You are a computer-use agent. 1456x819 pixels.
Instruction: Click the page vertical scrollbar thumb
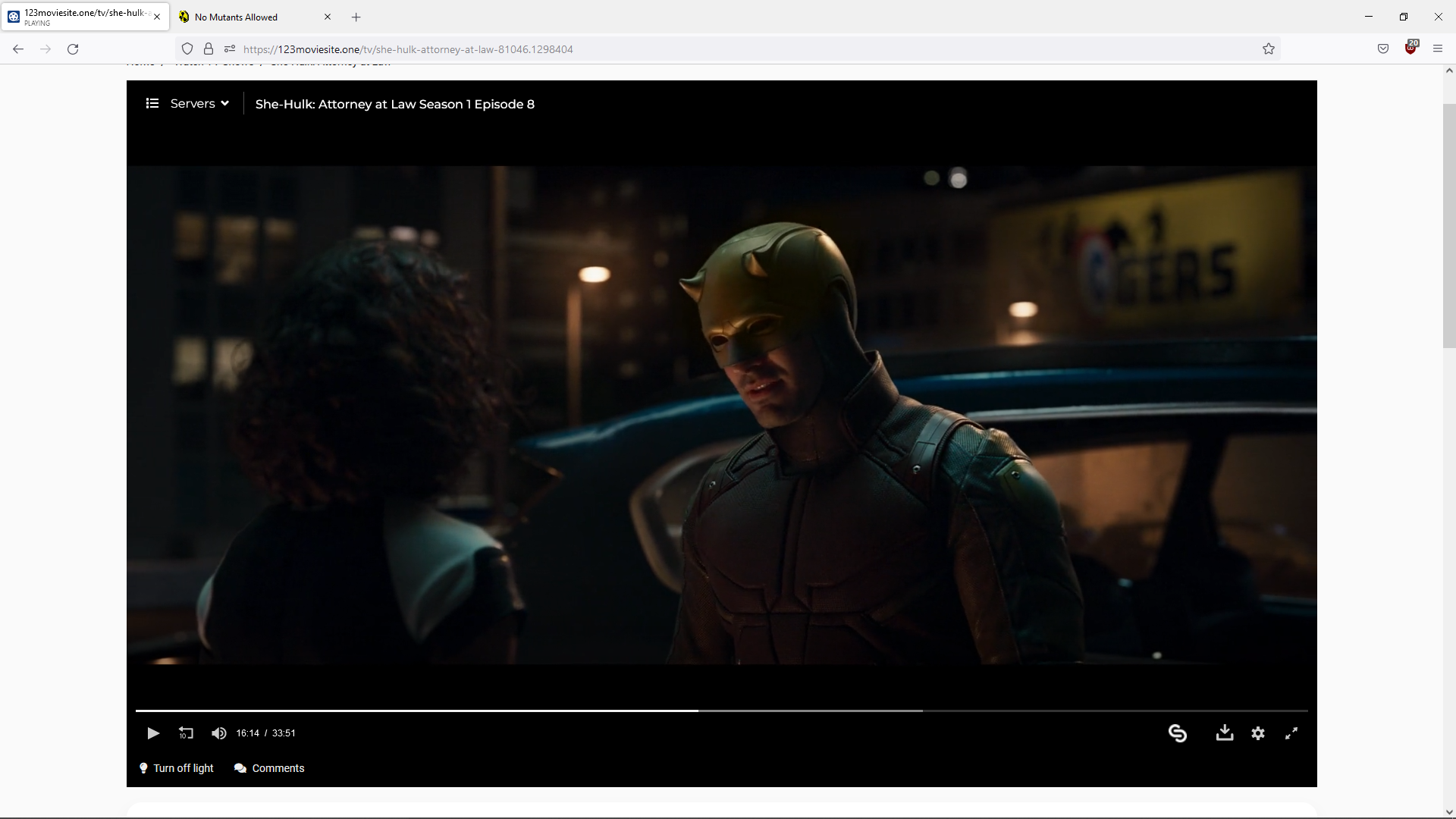click(x=1449, y=225)
